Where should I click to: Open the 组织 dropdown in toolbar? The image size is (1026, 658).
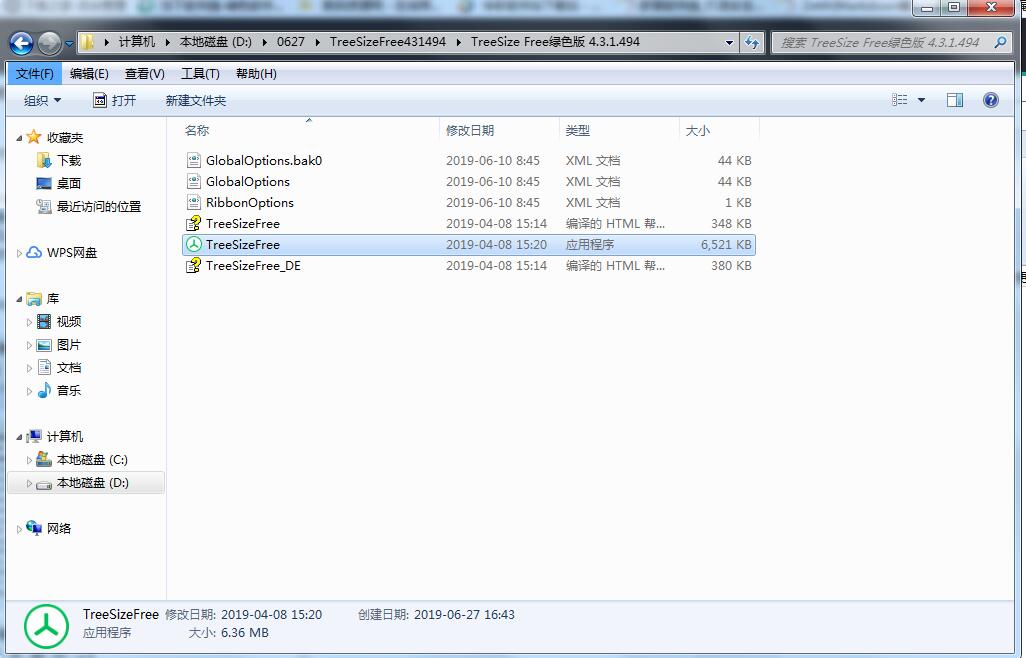[42, 100]
